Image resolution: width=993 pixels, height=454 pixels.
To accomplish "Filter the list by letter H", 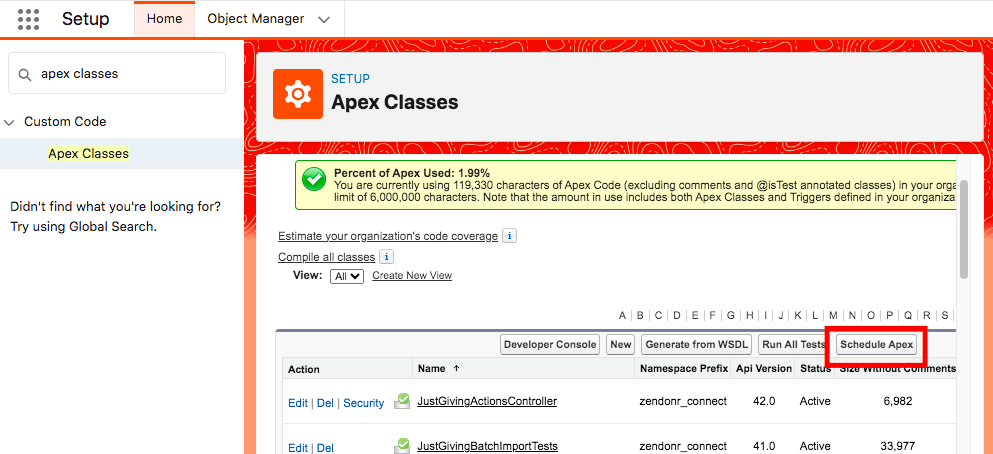I will [750, 315].
